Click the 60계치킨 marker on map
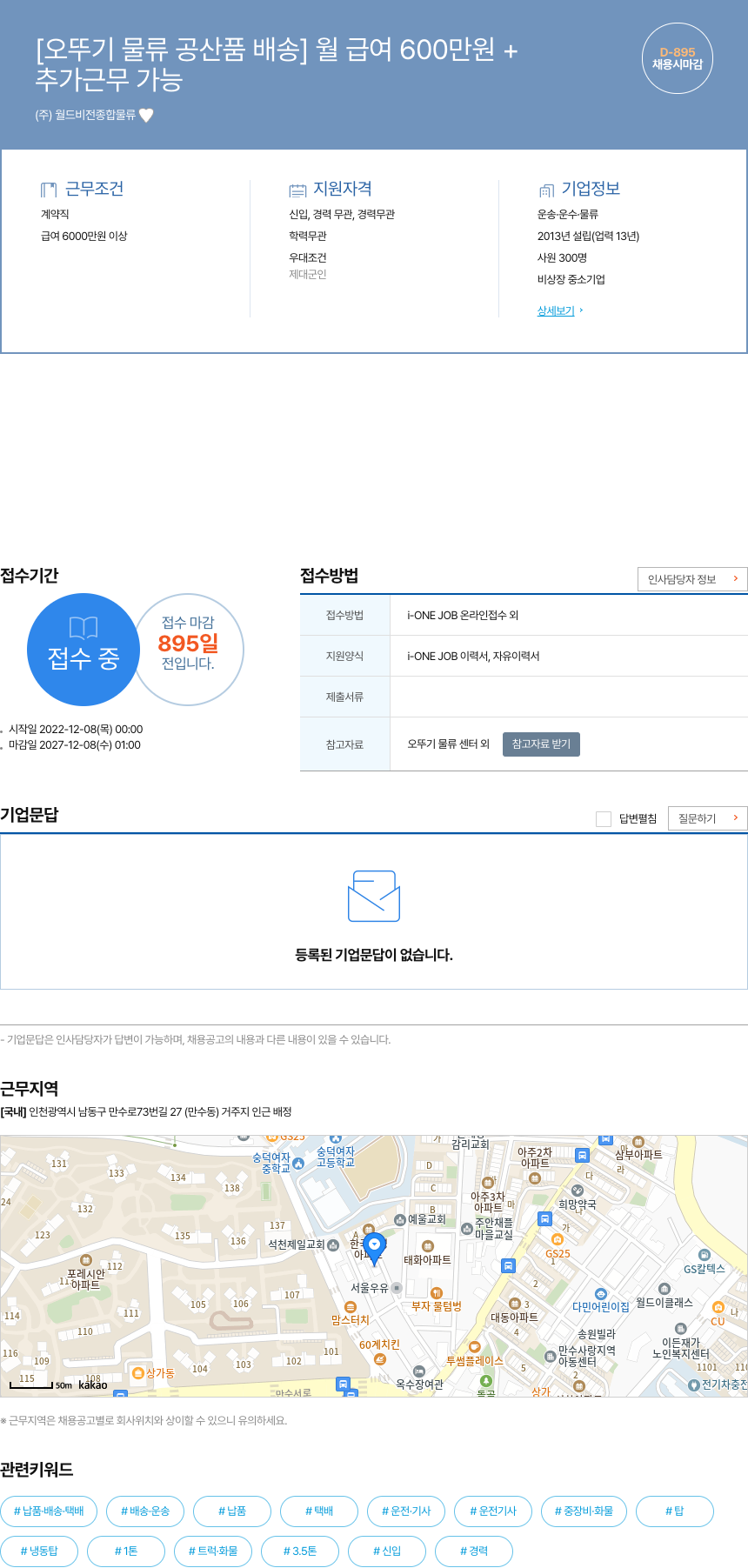Screen dimensions: 748x1568 (380, 1359)
